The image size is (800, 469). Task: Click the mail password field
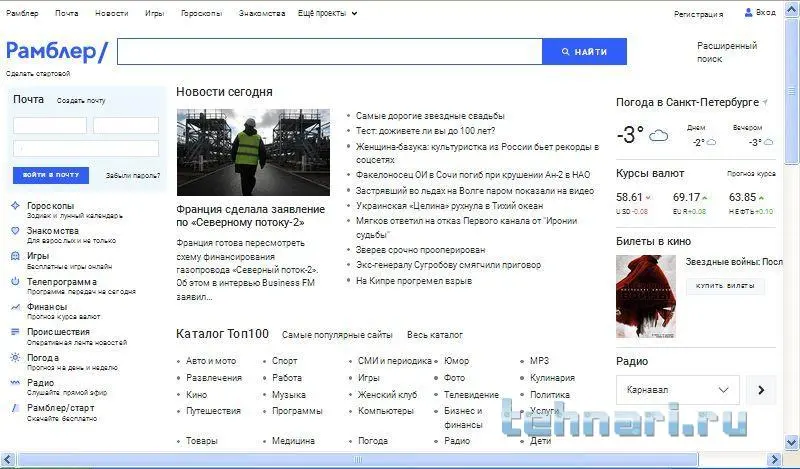pyautogui.click(x=86, y=149)
